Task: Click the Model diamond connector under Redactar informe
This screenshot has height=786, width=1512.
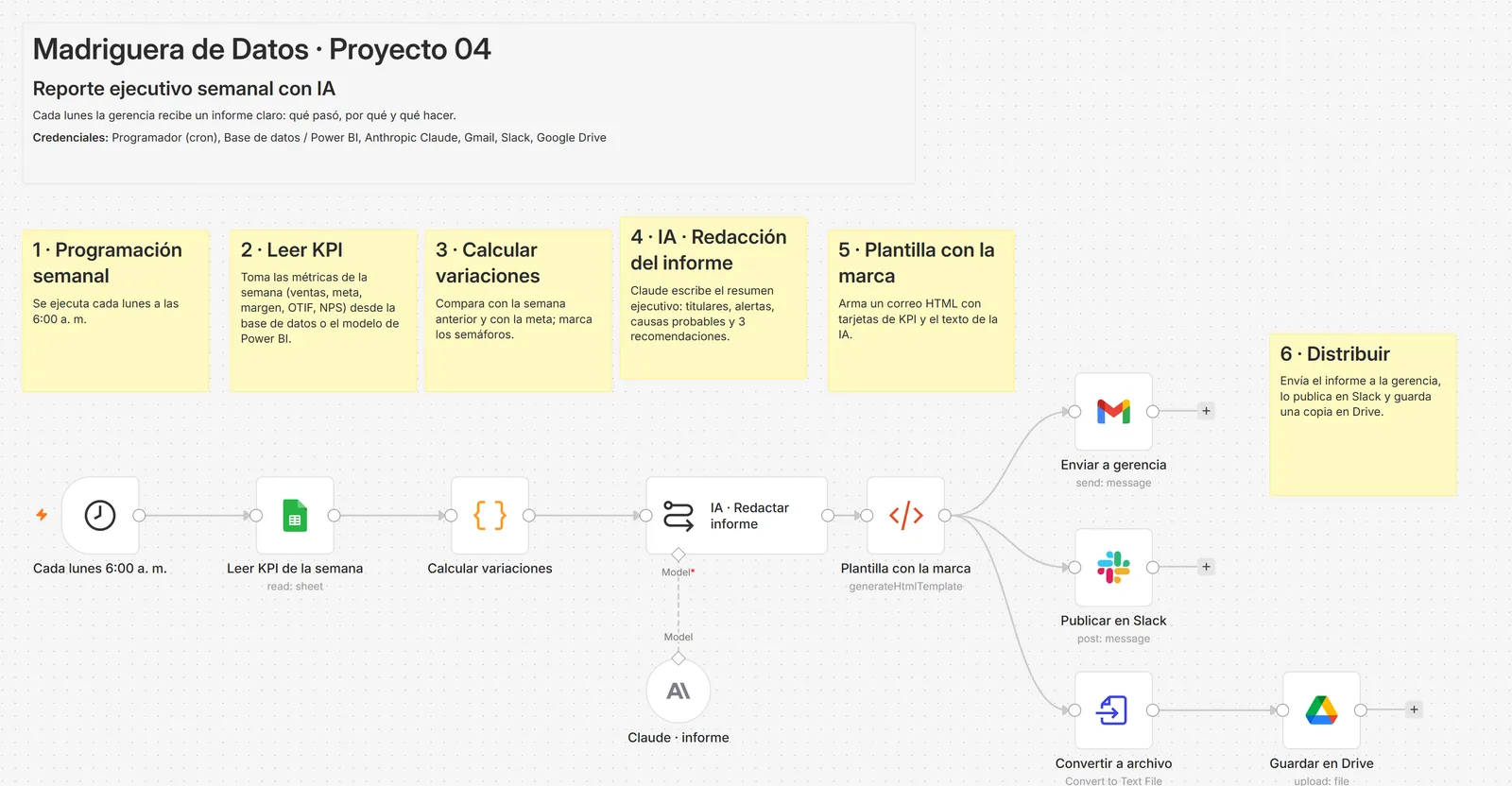Action: coord(679,554)
